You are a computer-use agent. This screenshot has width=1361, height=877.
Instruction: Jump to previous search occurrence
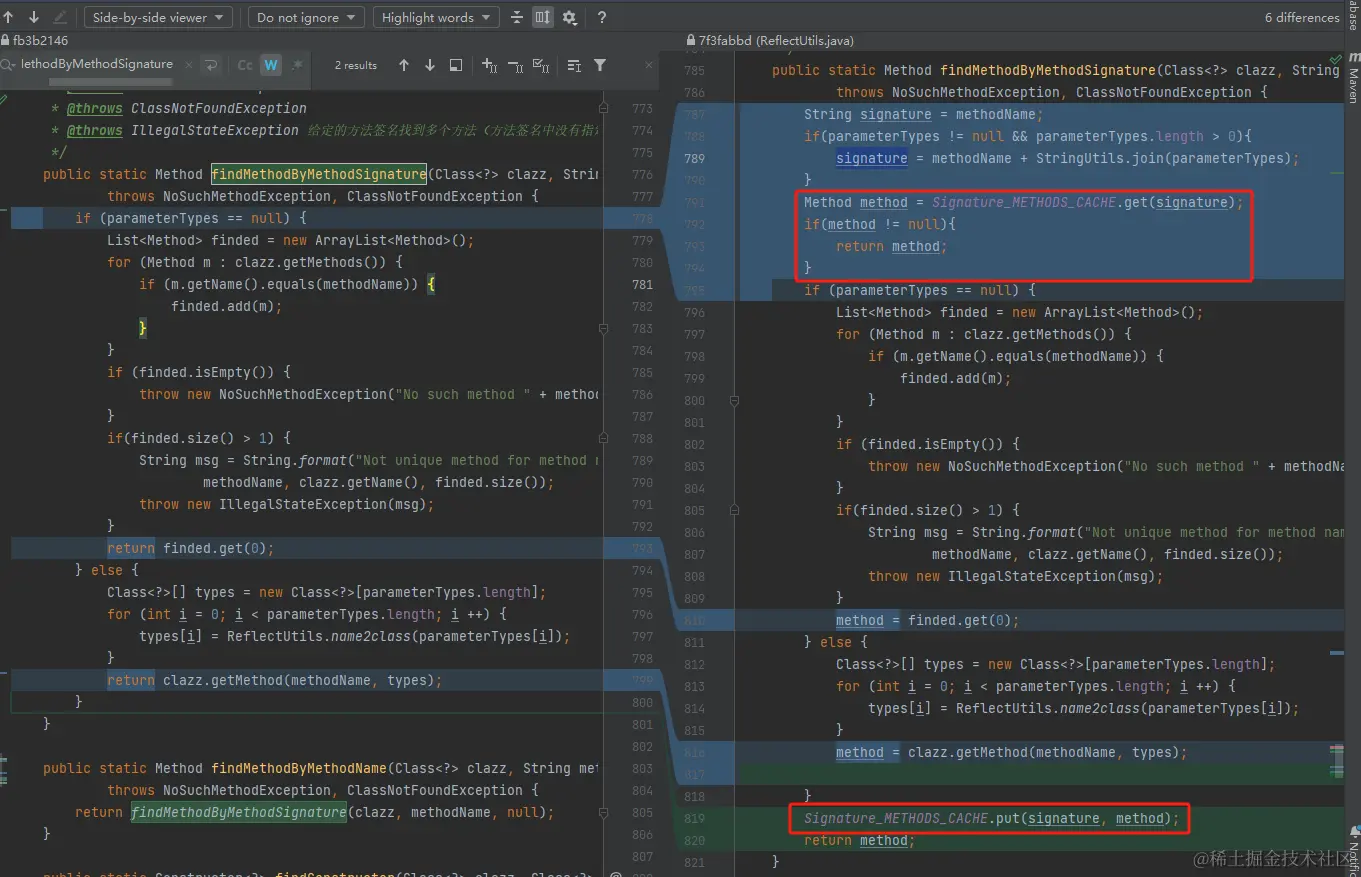[x=404, y=65]
